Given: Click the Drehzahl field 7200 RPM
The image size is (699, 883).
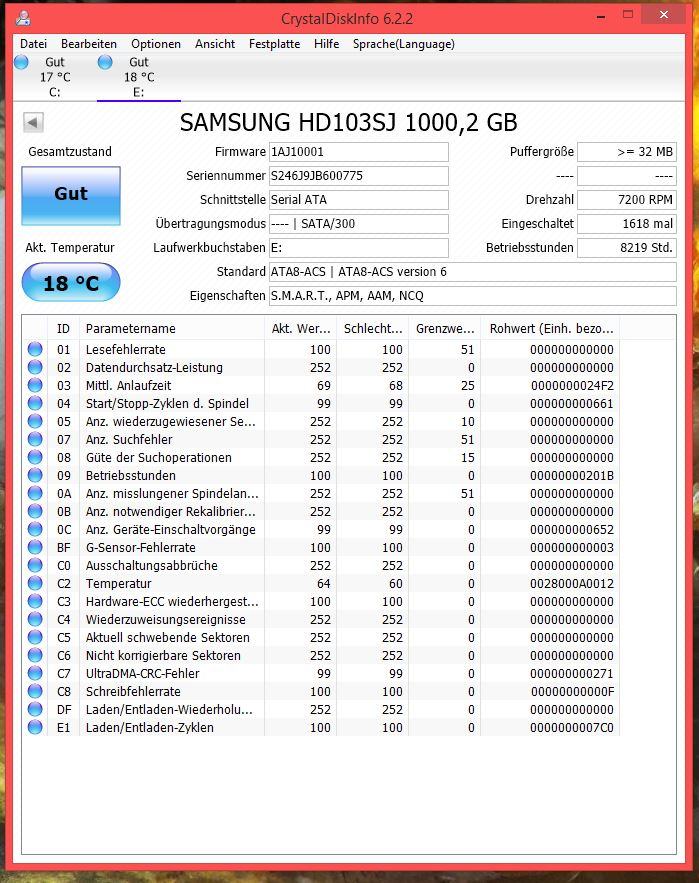Looking at the screenshot, I should (627, 200).
